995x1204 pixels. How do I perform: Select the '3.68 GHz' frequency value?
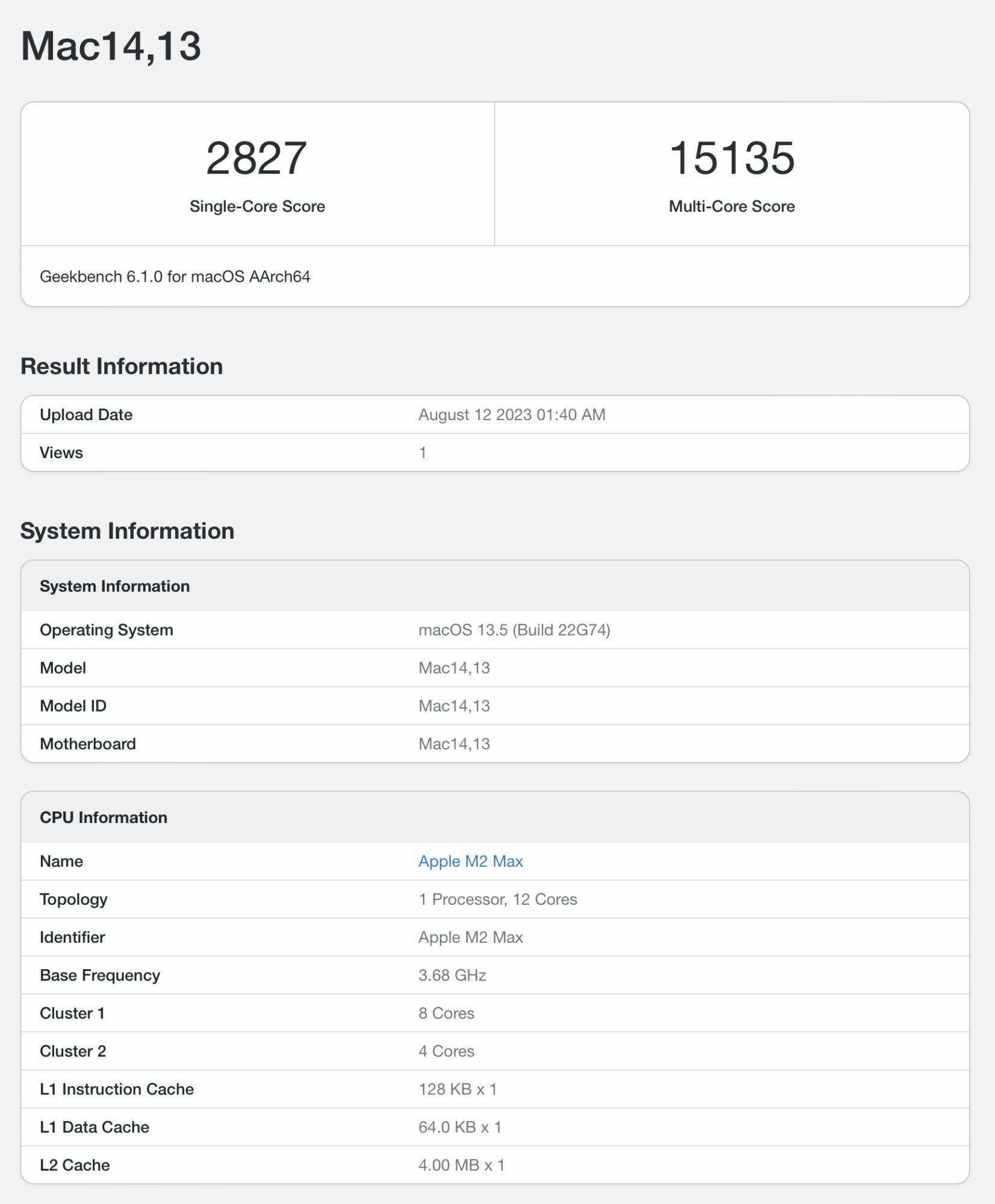tap(452, 975)
